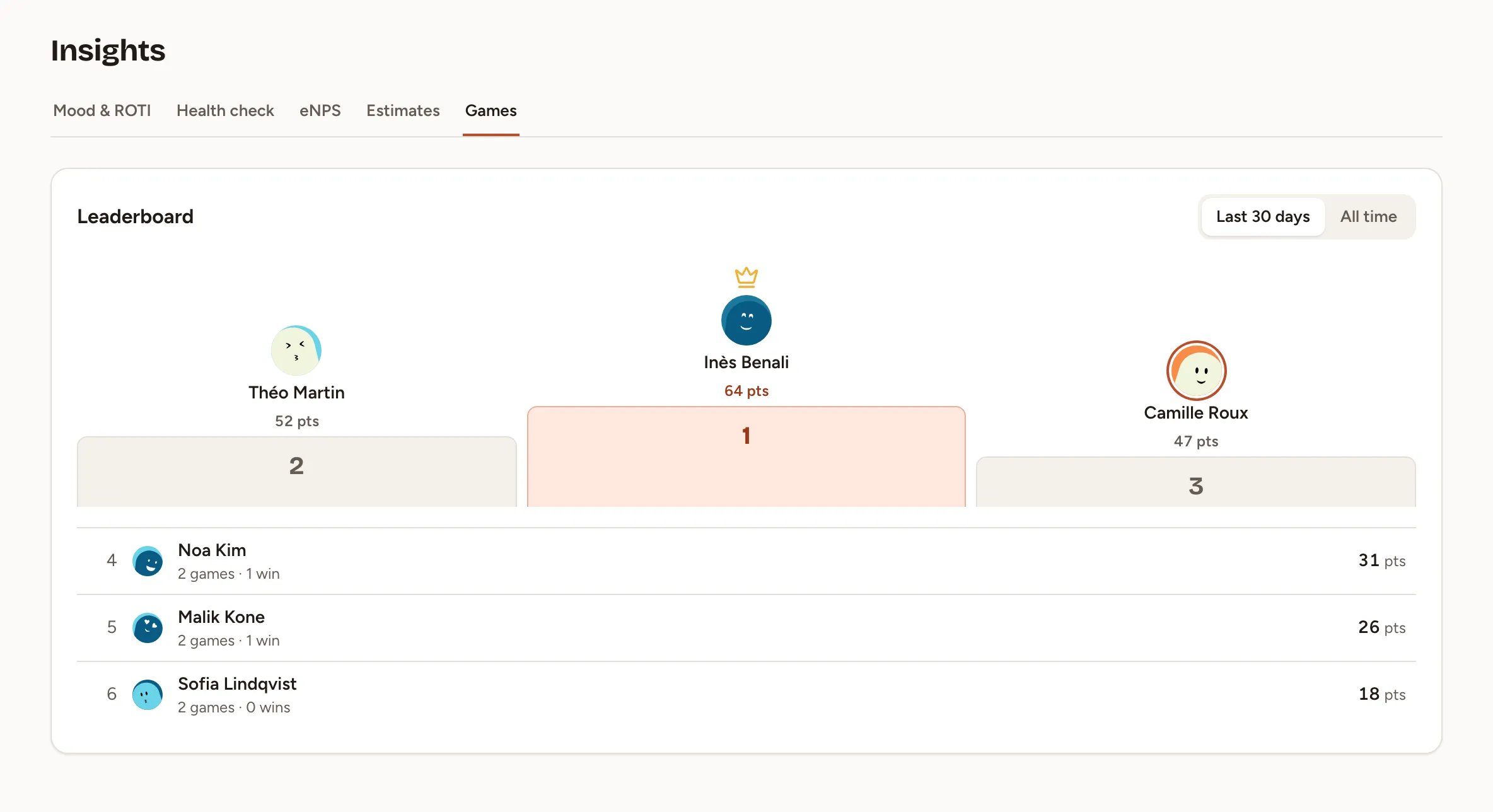Click Noa Kim's 31 pts value

[1382, 560]
